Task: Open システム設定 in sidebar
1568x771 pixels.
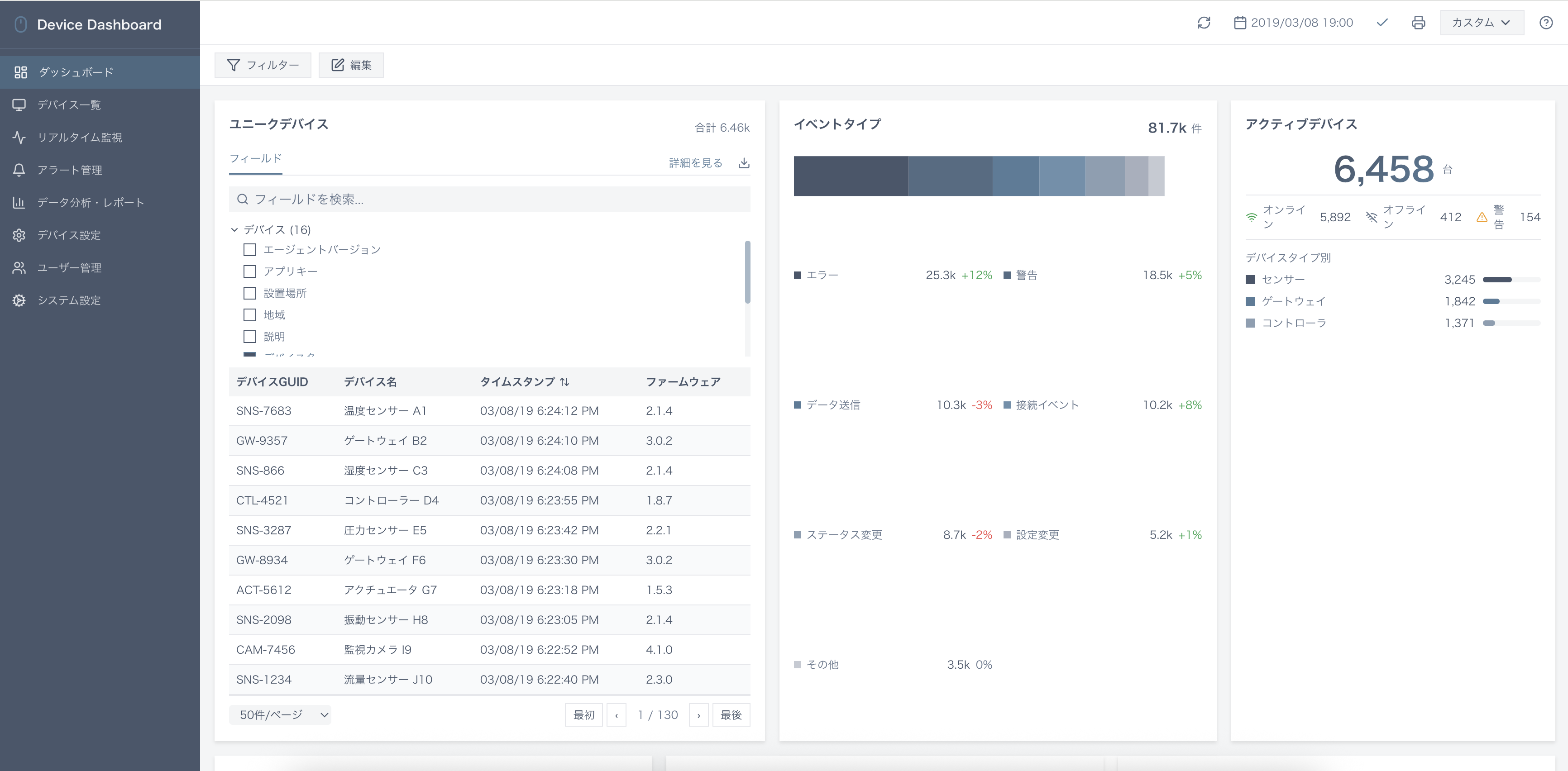Action: (100, 300)
